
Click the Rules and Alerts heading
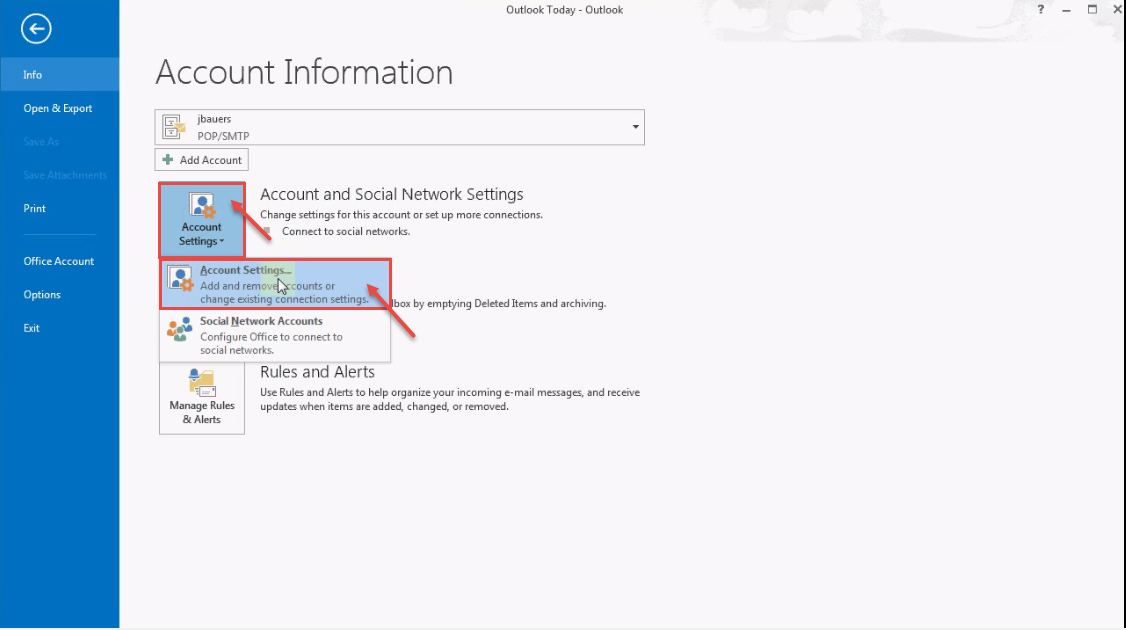coord(317,372)
